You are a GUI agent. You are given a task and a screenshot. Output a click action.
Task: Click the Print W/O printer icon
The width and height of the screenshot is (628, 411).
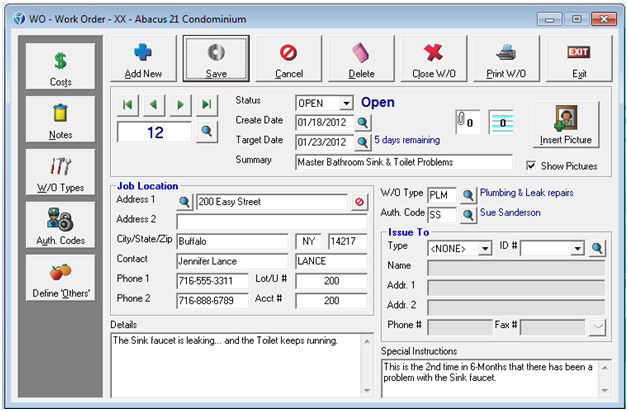point(506,52)
